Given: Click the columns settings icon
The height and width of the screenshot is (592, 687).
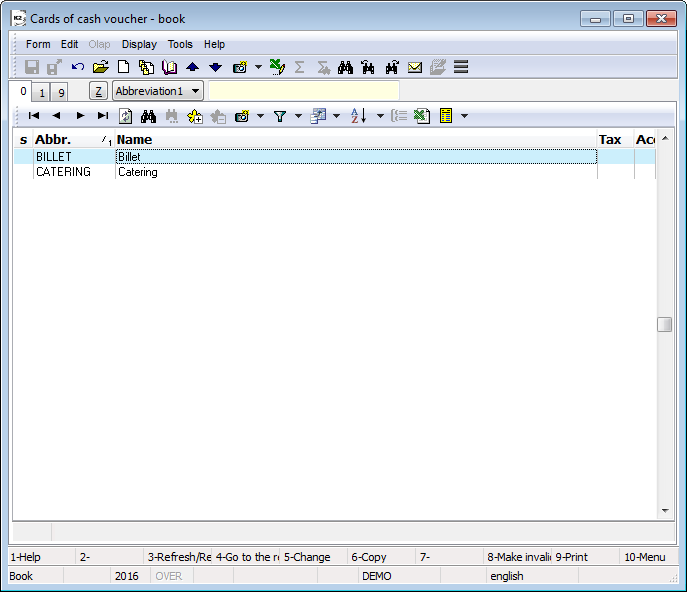Looking at the screenshot, I should (318, 116).
